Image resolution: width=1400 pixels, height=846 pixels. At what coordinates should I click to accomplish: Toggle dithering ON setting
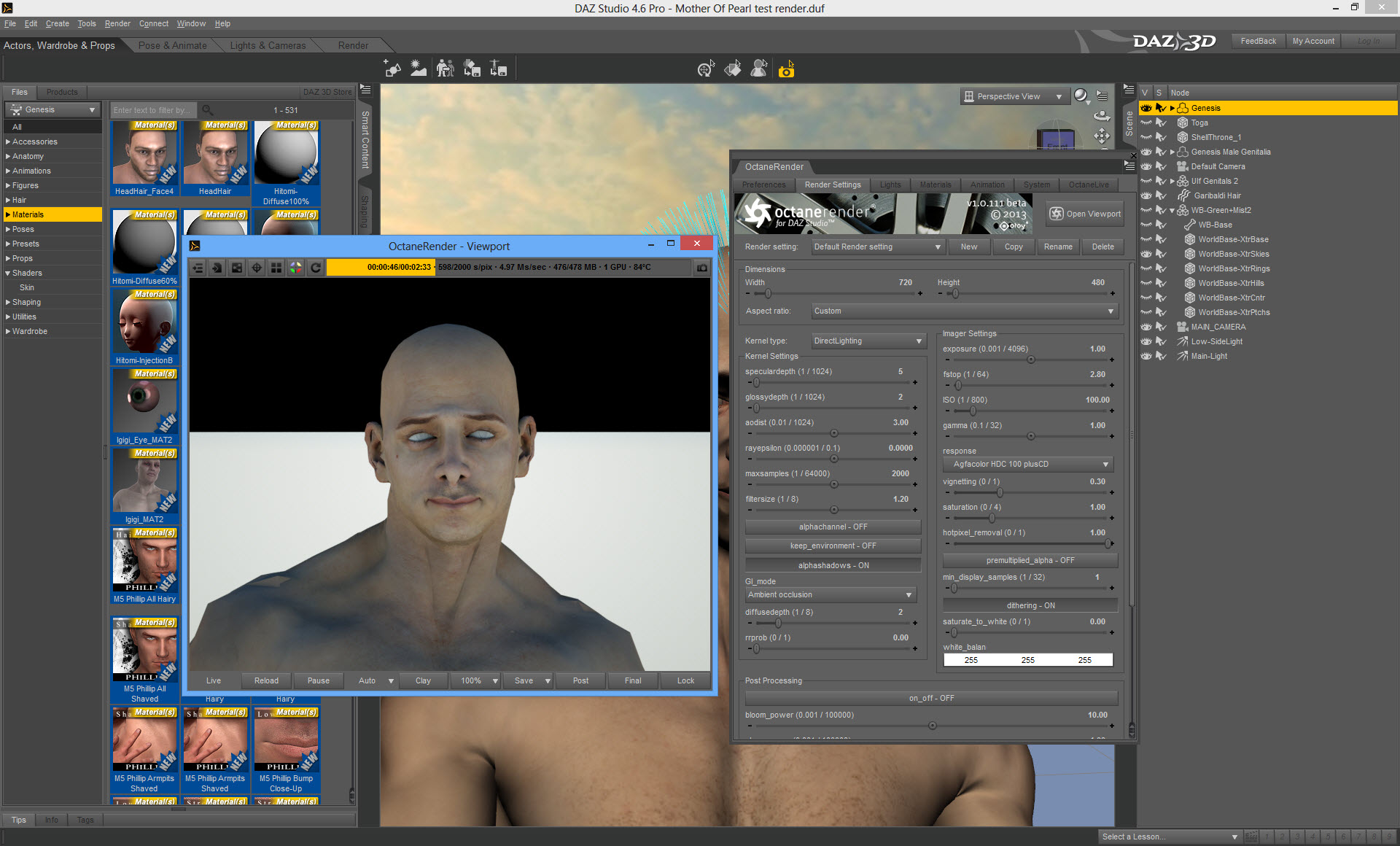(1030, 605)
